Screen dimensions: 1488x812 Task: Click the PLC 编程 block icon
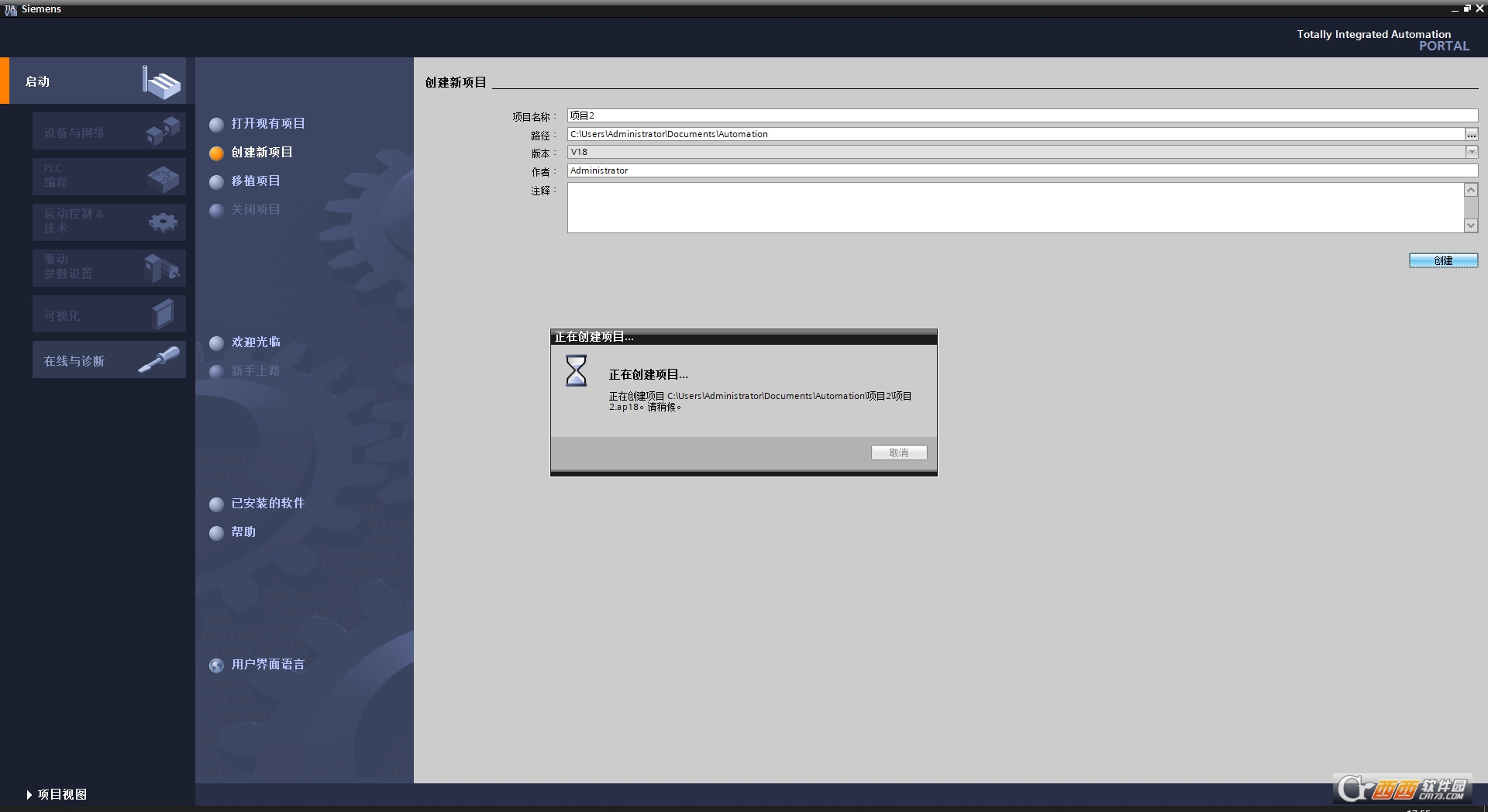point(163,178)
